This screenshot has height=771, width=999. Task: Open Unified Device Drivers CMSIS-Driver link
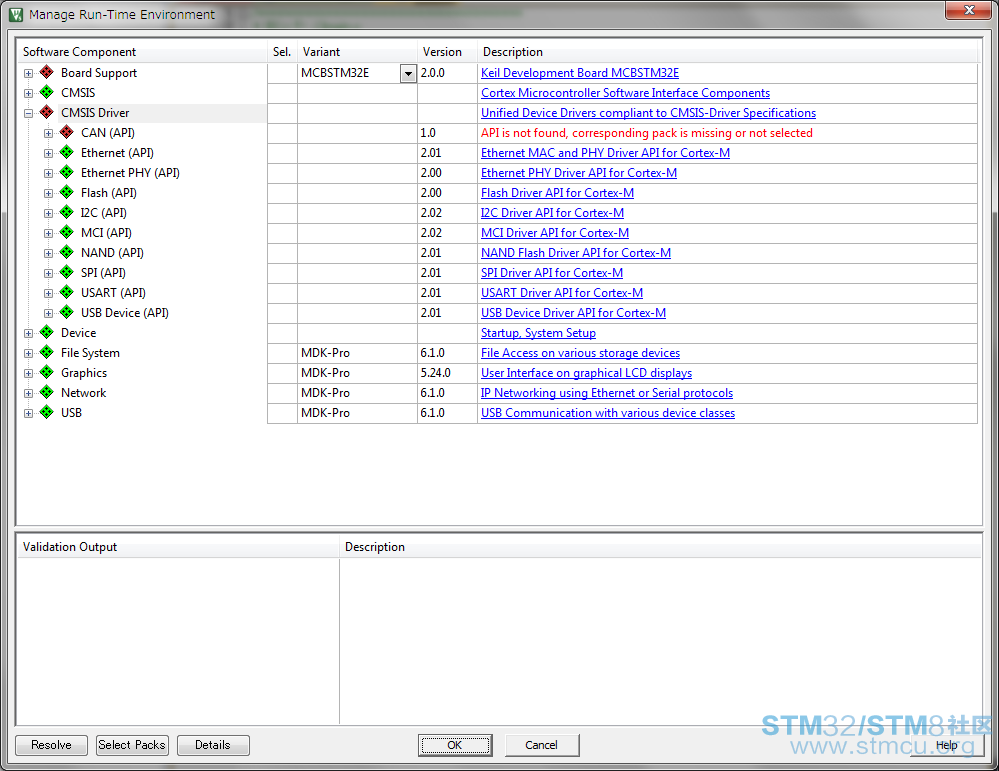pyautogui.click(x=648, y=113)
